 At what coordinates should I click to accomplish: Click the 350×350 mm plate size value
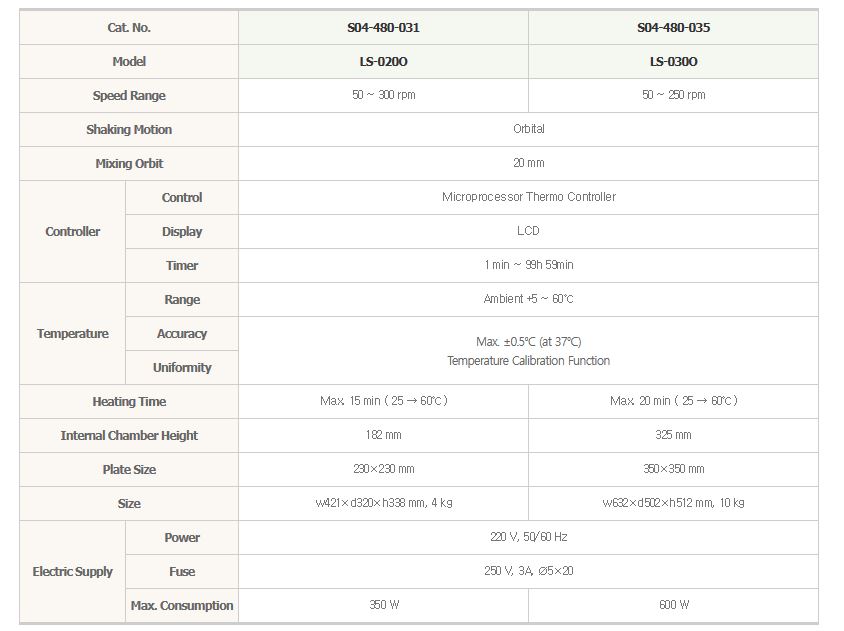point(673,469)
